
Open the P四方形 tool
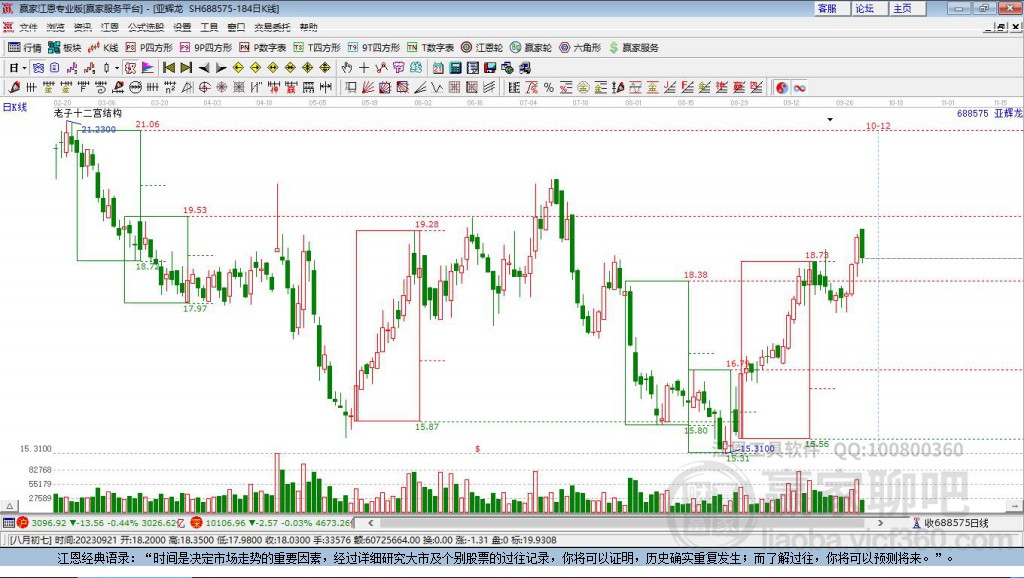[x=149, y=48]
